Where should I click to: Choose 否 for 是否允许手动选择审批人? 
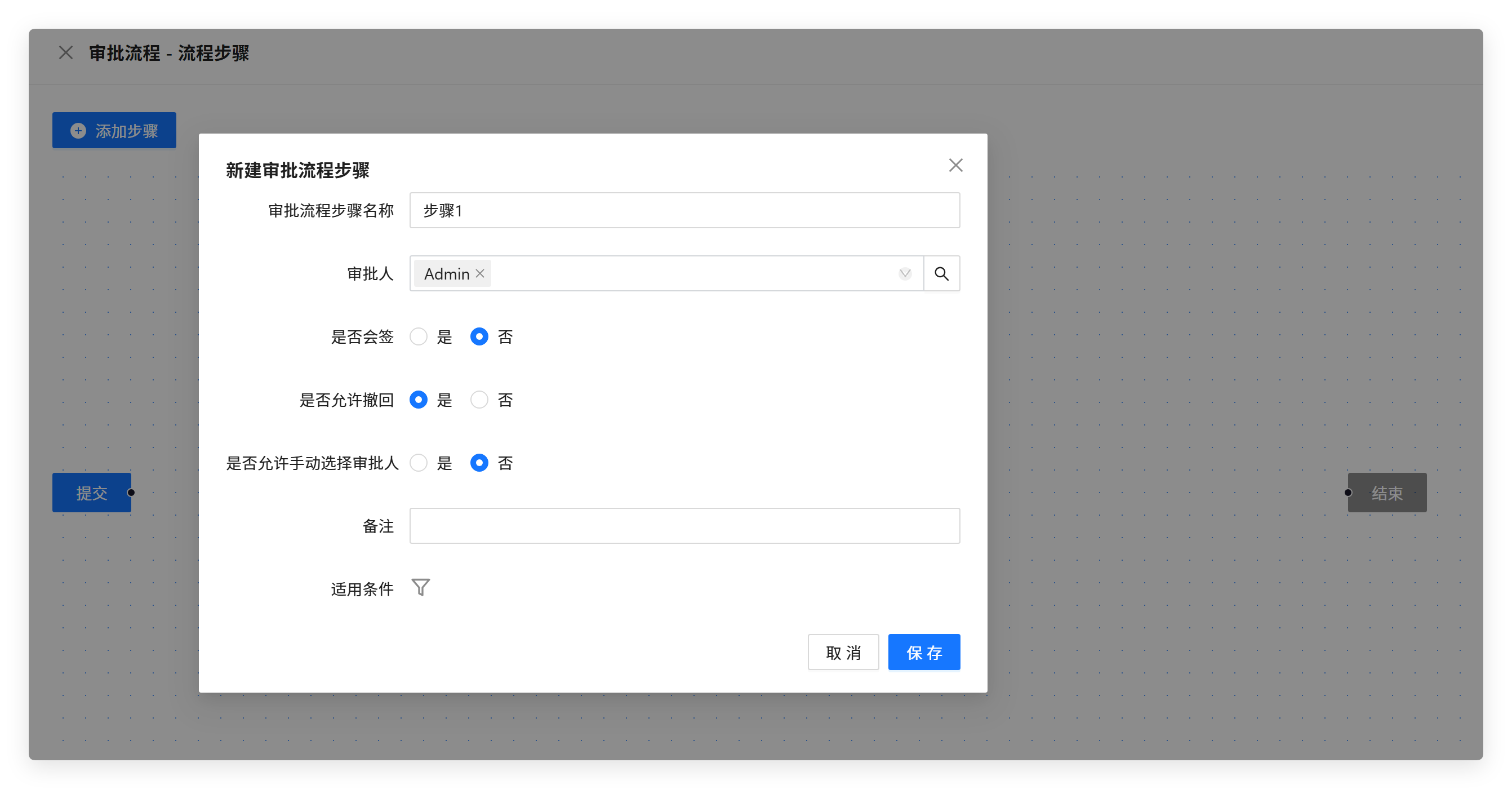tap(479, 463)
